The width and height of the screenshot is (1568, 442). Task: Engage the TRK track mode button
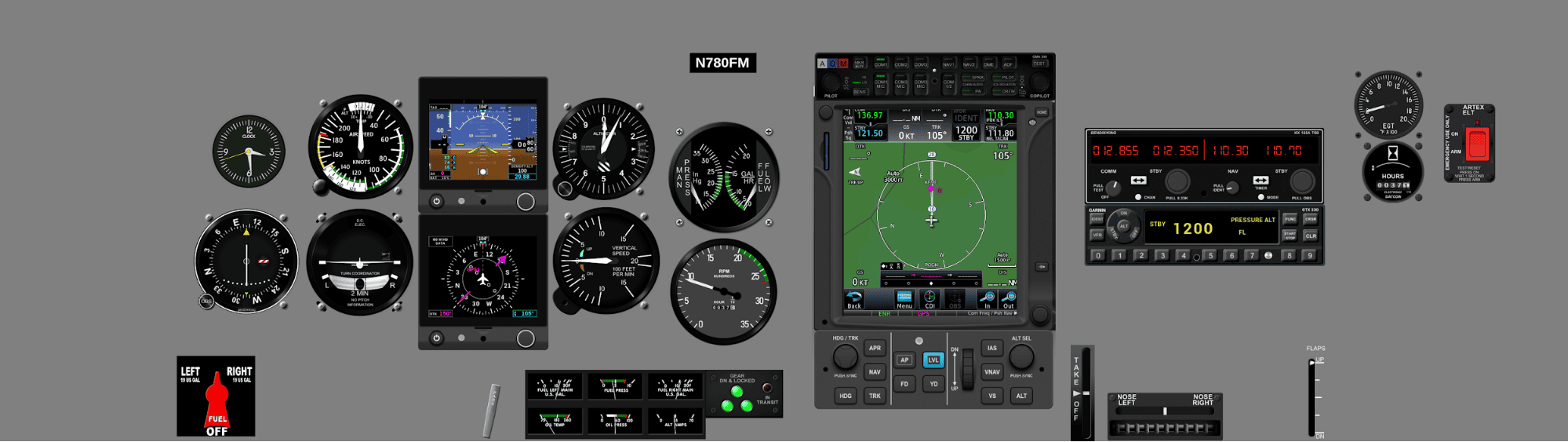875,396
